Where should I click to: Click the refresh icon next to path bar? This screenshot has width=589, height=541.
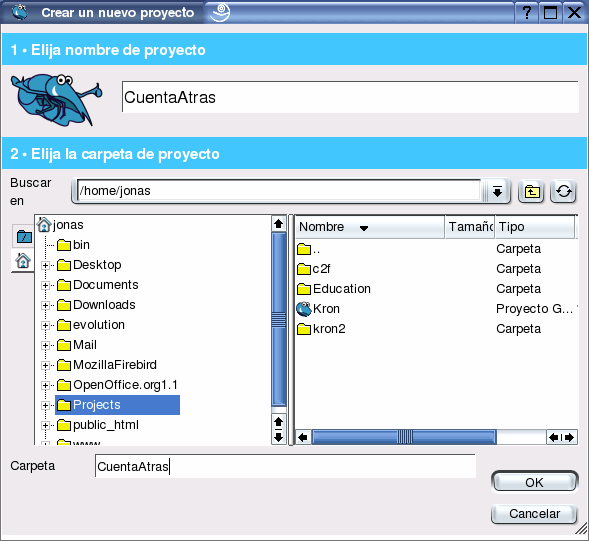point(563,192)
